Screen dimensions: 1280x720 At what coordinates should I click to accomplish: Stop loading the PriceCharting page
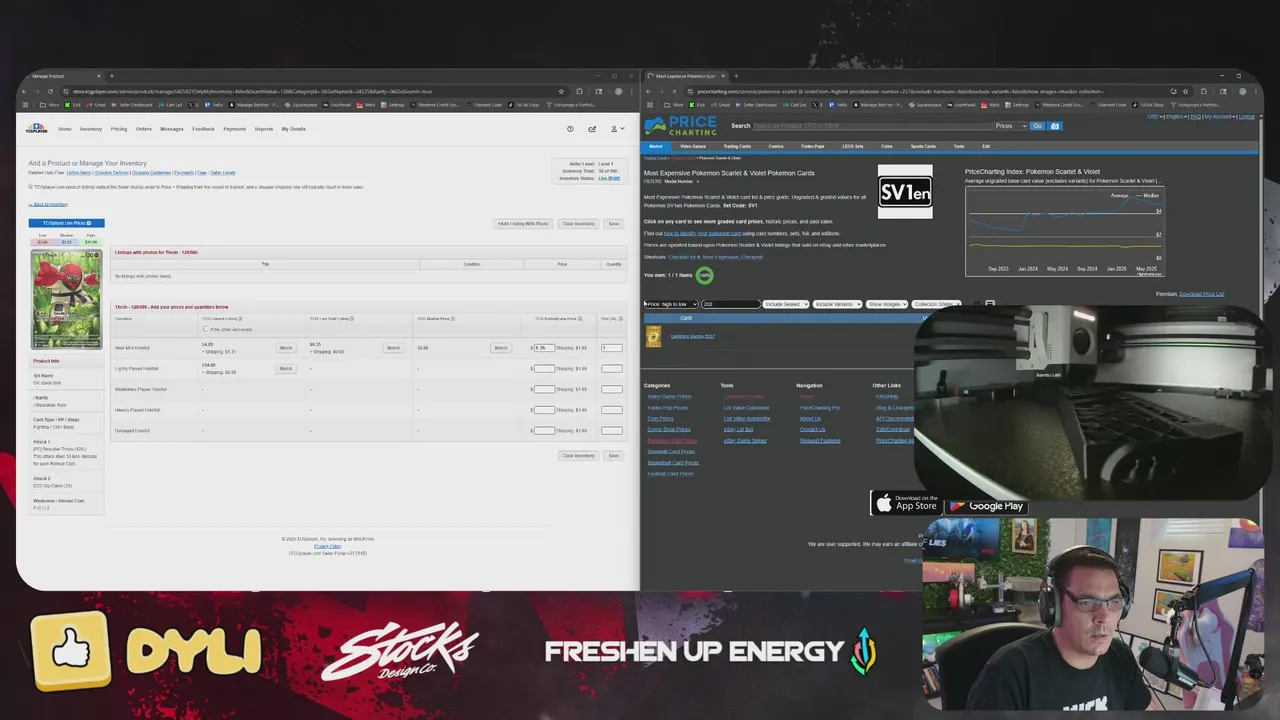click(x=674, y=91)
